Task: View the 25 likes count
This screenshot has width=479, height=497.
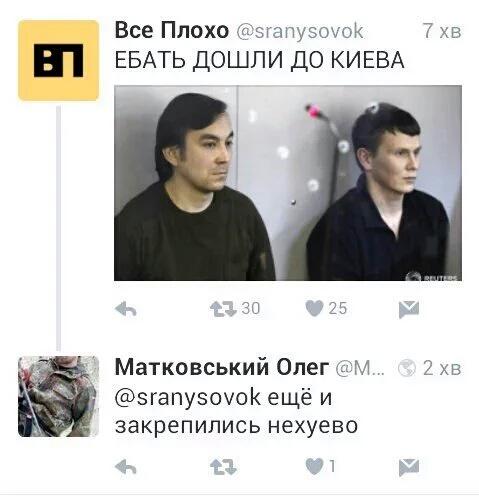Action: 338,308
